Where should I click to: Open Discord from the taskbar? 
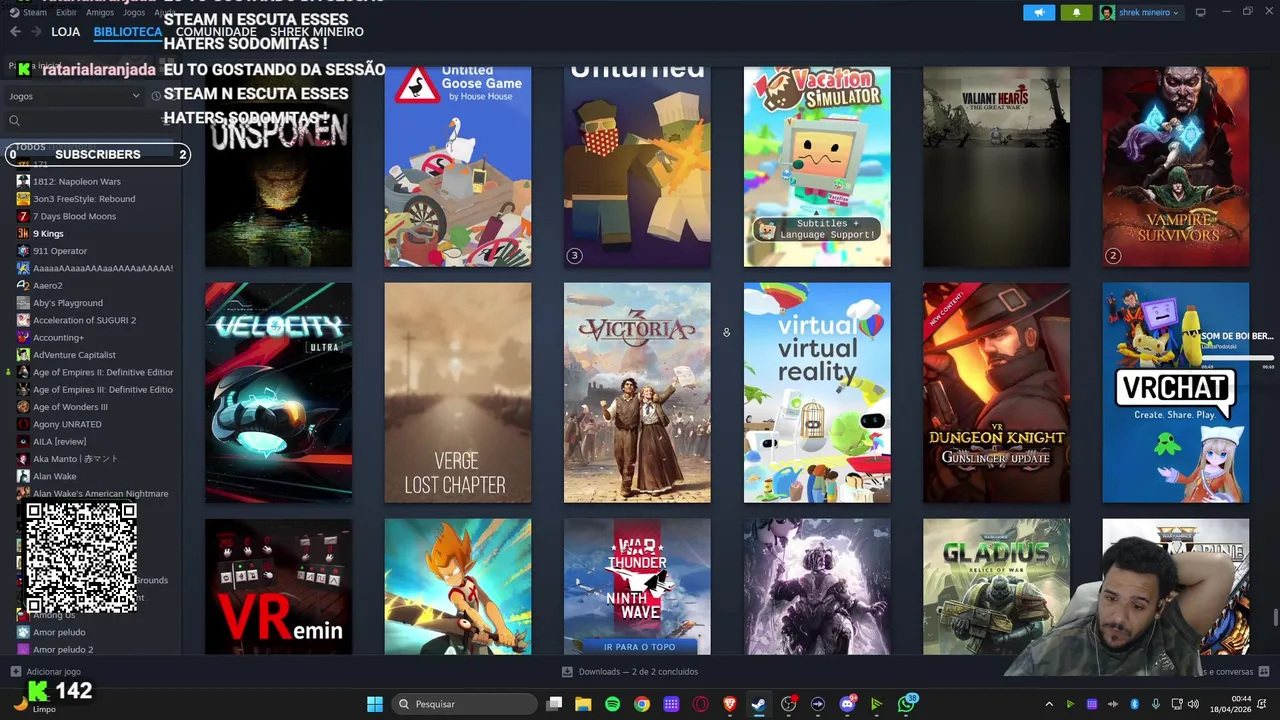(848, 704)
